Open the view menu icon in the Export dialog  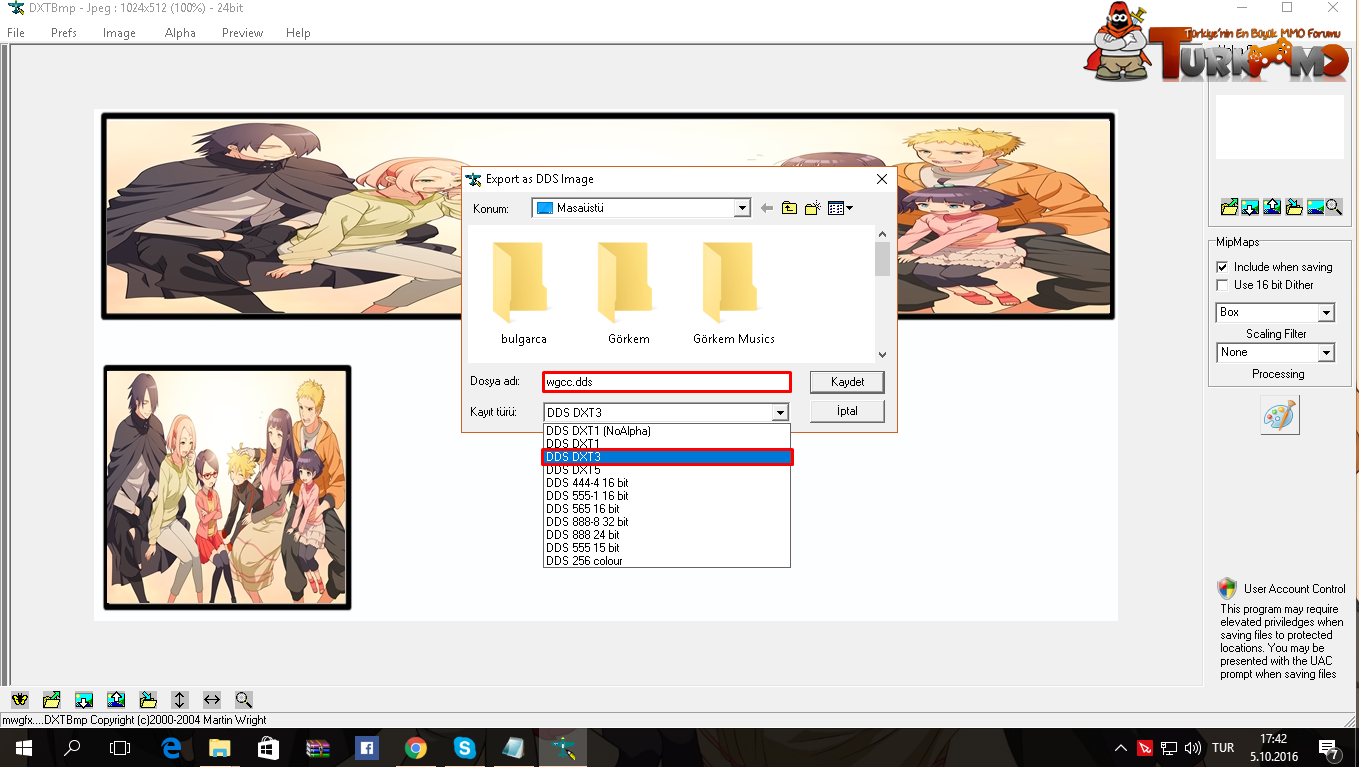point(840,208)
